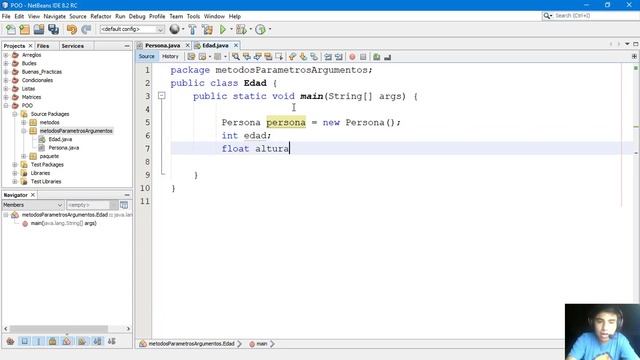Expand the Bucles project node
Image resolution: width=640 pixels, height=360 pixels.
click(6, 63)
